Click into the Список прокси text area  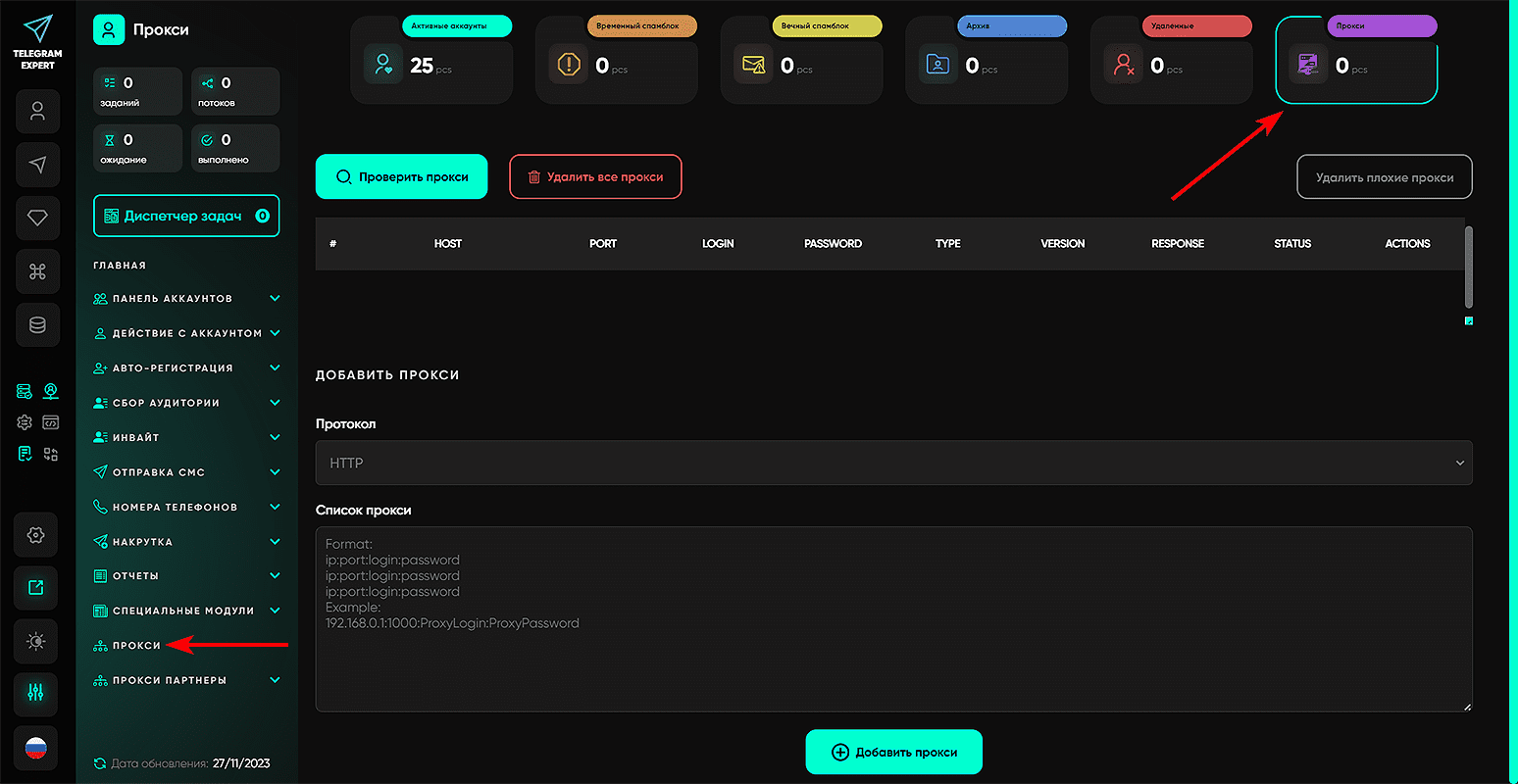click(x=893, y=647)
